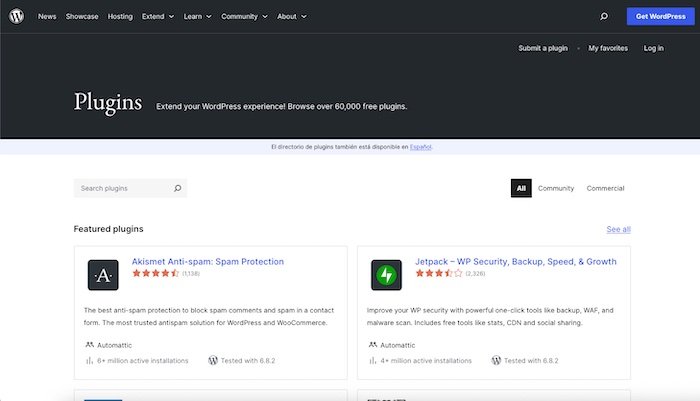
Task: Open Jetpack – WP Security plugin title
Action: tap(516, 262)
